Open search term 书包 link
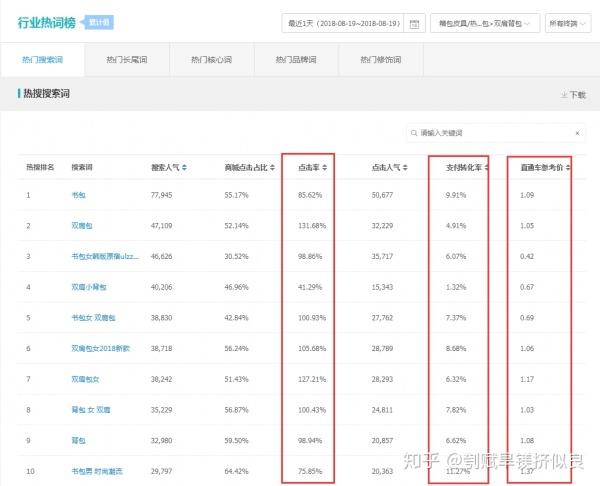Image resolution: width=600 pixels, height=486 pixels. coord(78,195)
